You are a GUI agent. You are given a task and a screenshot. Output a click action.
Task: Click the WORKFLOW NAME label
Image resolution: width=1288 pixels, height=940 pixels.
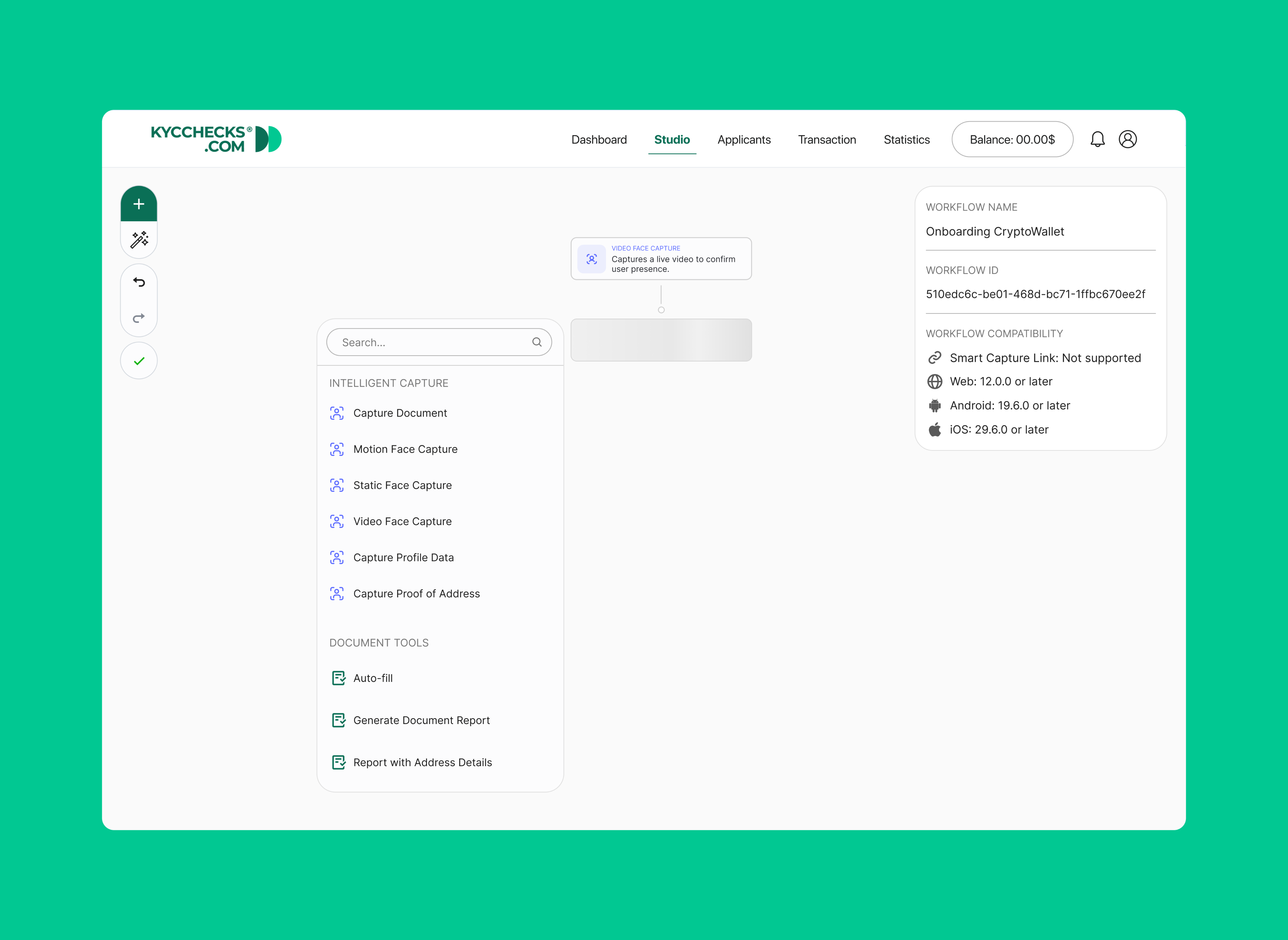click(x=971, y=208)
